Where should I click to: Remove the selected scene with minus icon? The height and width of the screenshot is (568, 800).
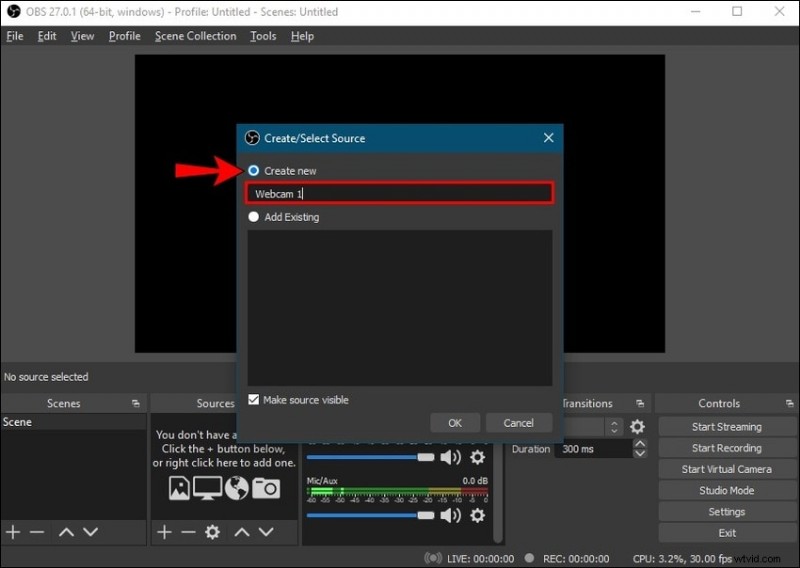[37, 533]
